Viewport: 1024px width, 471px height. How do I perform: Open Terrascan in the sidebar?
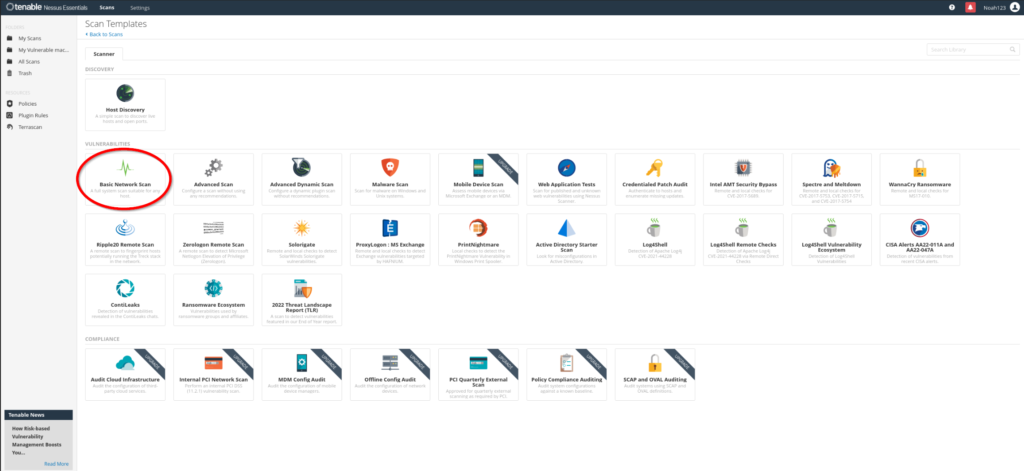pyautogui.click(x=30, y=127)
